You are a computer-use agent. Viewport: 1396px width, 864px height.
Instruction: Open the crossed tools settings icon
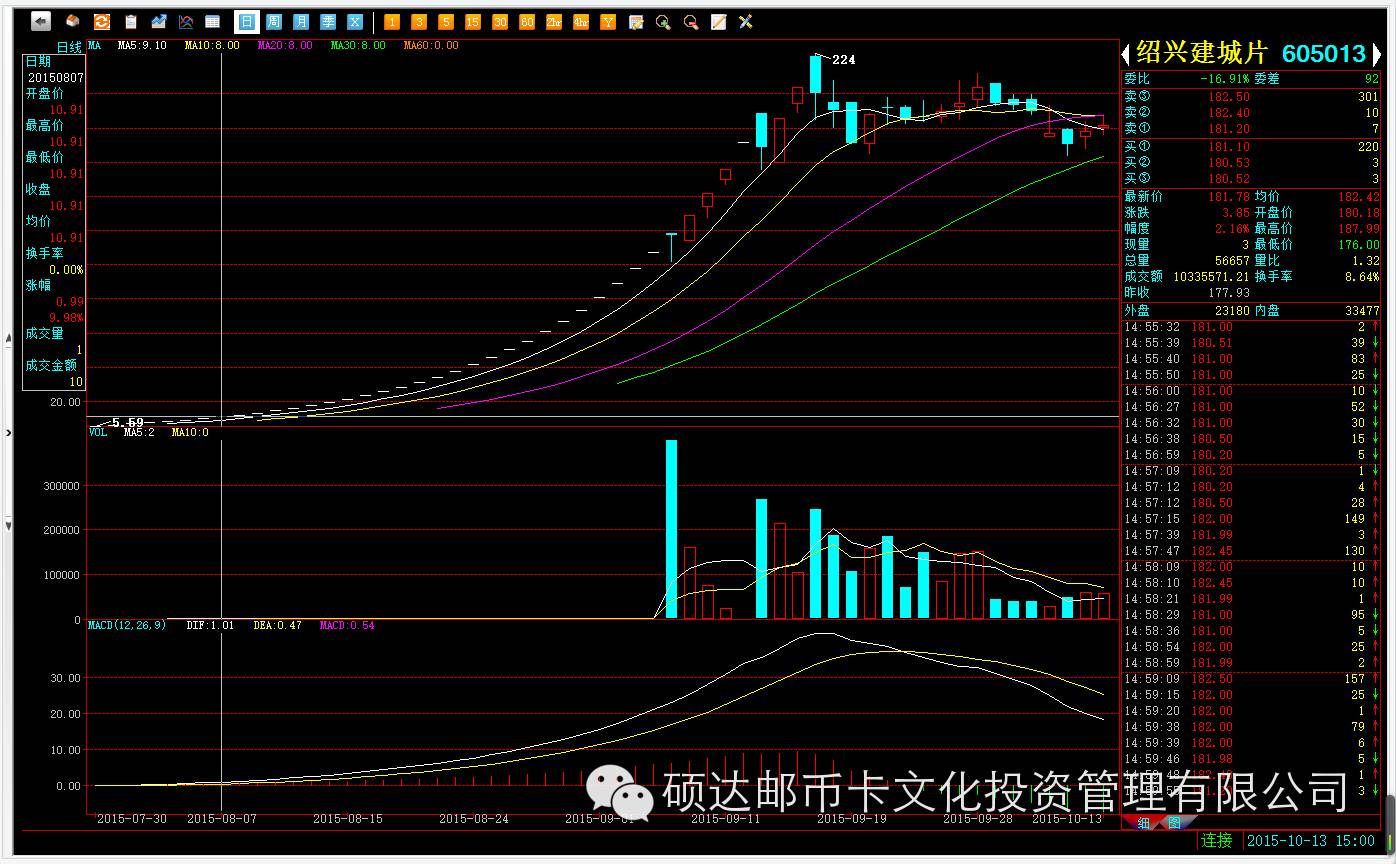pyautogui.click(x=745, y=21)
